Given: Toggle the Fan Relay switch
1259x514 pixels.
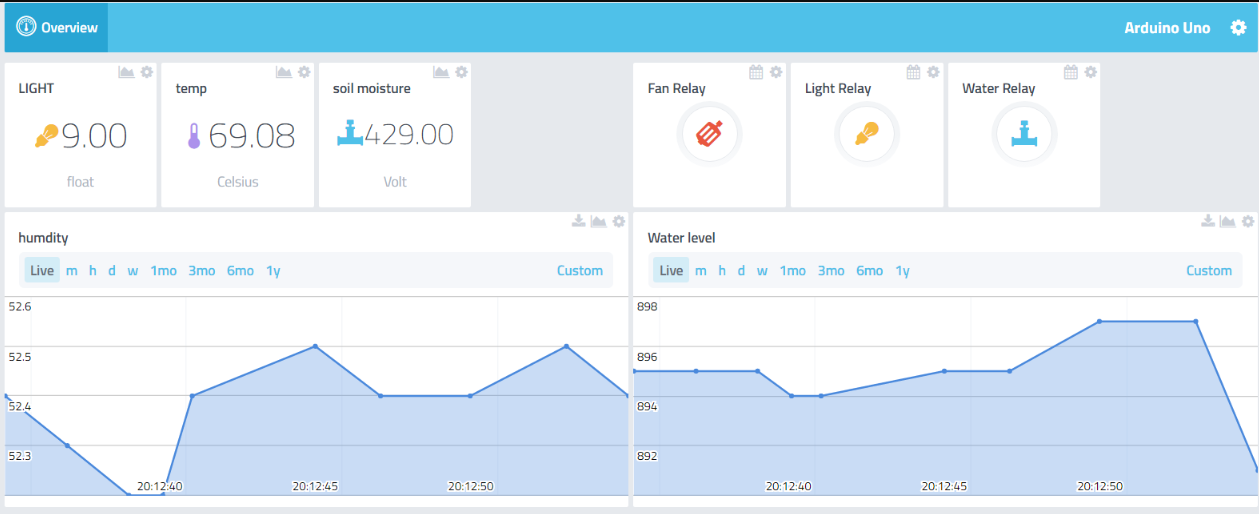Looking at the screenshot, I should pos(709,133).
